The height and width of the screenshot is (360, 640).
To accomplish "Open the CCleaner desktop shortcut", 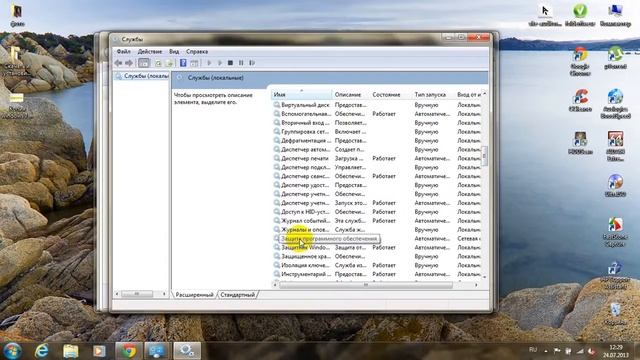I will pos(580,101).
